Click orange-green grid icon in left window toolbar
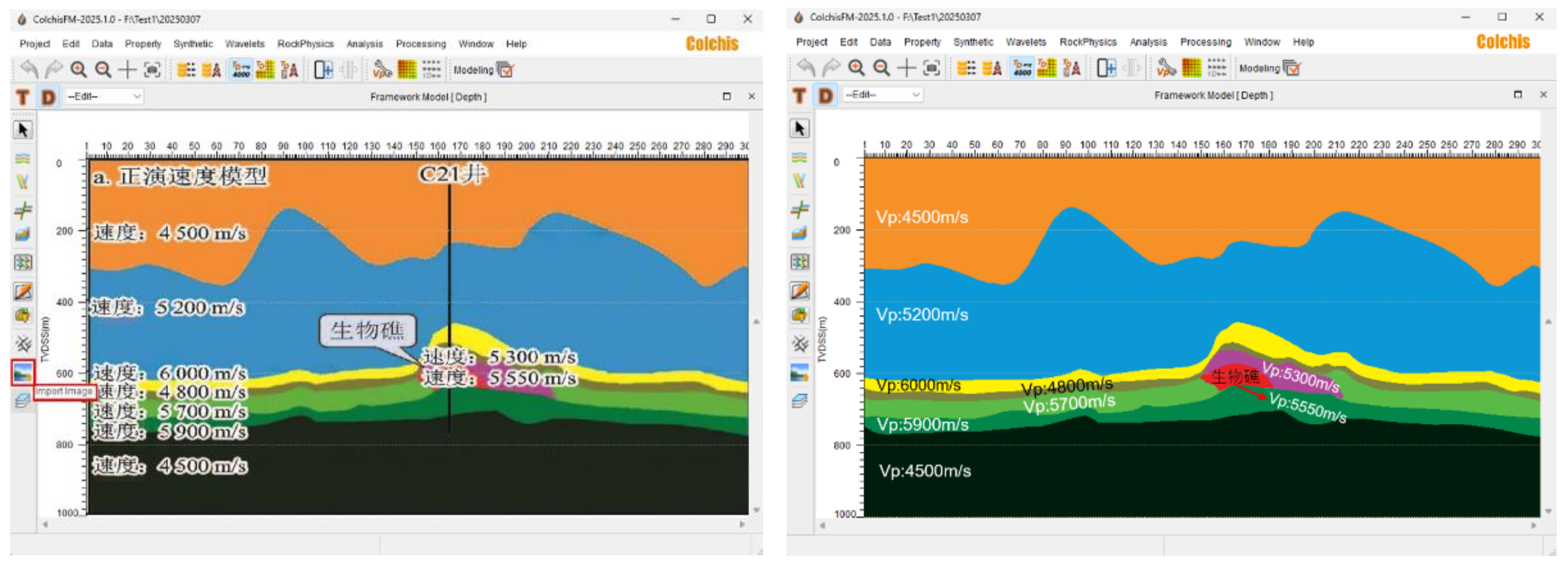1568x563 pixels. (x=407, y=69)
